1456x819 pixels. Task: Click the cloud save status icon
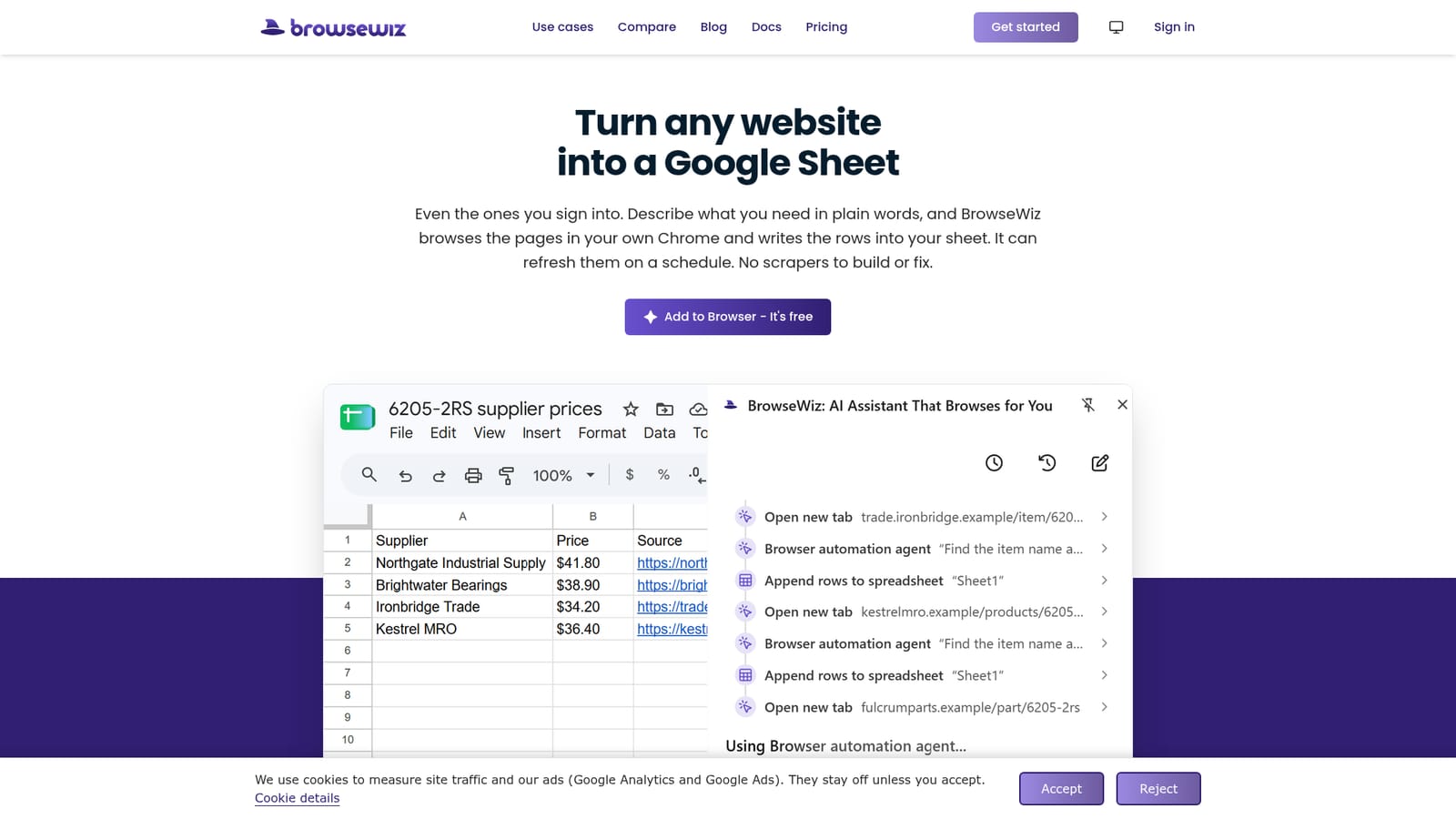[698, 409]
